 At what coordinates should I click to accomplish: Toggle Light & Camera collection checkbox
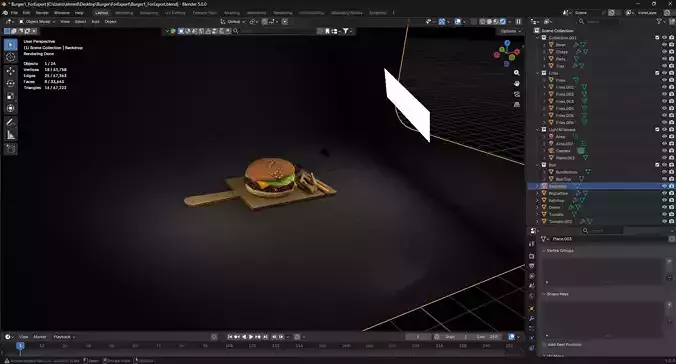[x=657, y=129]
